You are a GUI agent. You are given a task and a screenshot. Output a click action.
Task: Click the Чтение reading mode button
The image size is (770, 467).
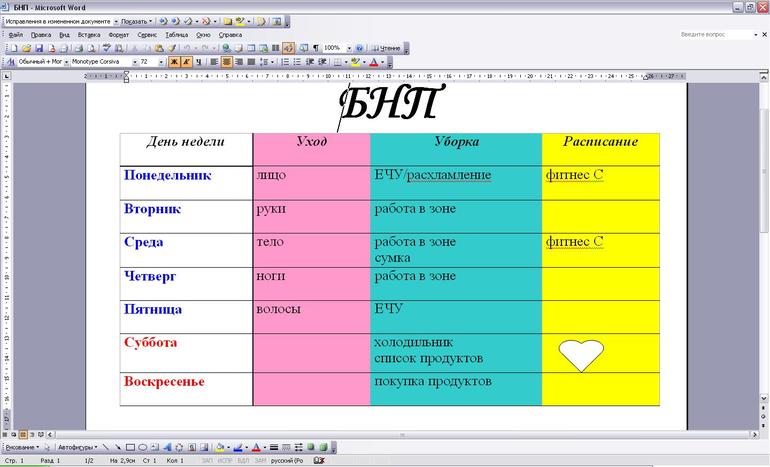point(388,48)
